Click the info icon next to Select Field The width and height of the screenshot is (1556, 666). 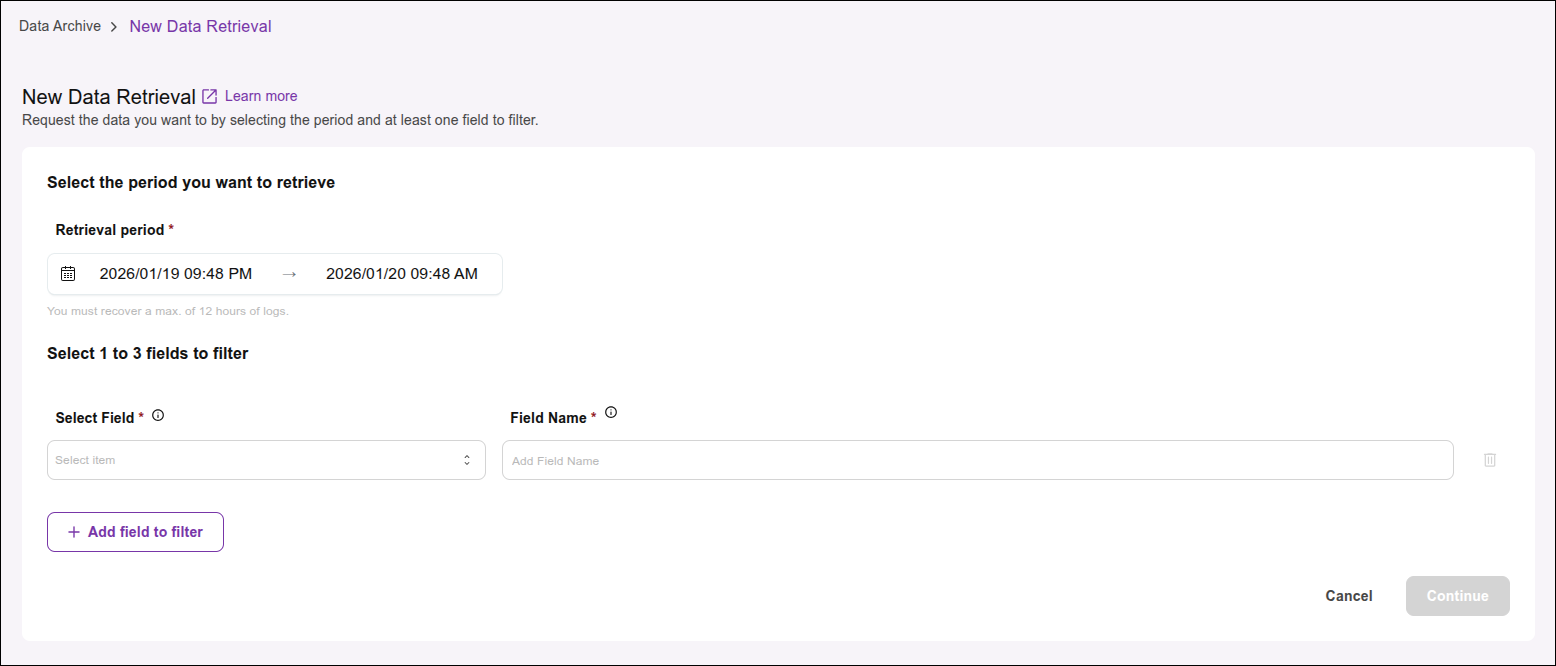click(x=158, y=414)
